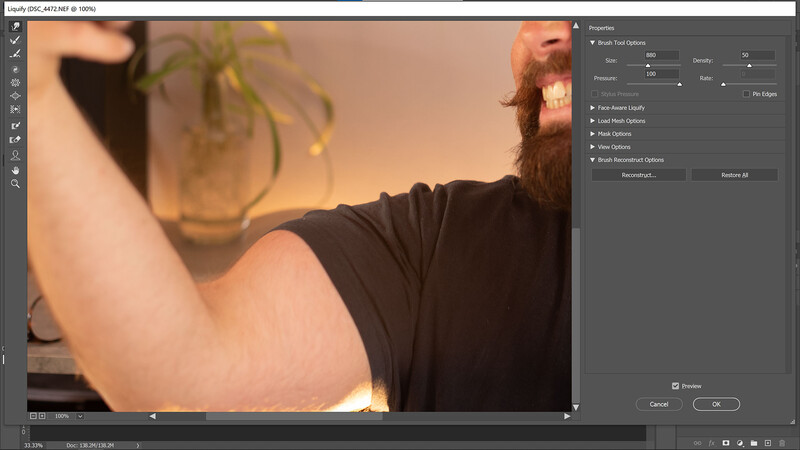Expand the Mask Options section

(592, 134)
